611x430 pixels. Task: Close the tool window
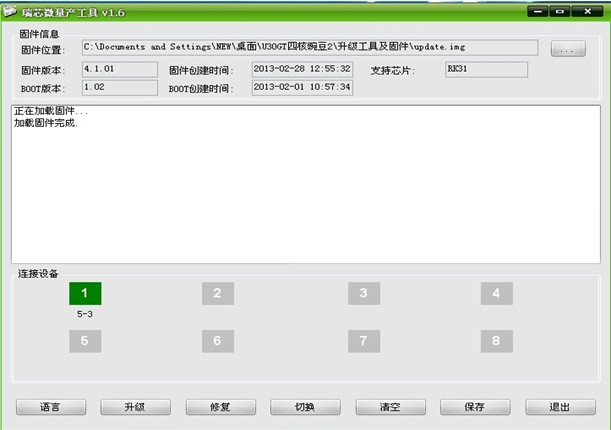coord(587,11)
